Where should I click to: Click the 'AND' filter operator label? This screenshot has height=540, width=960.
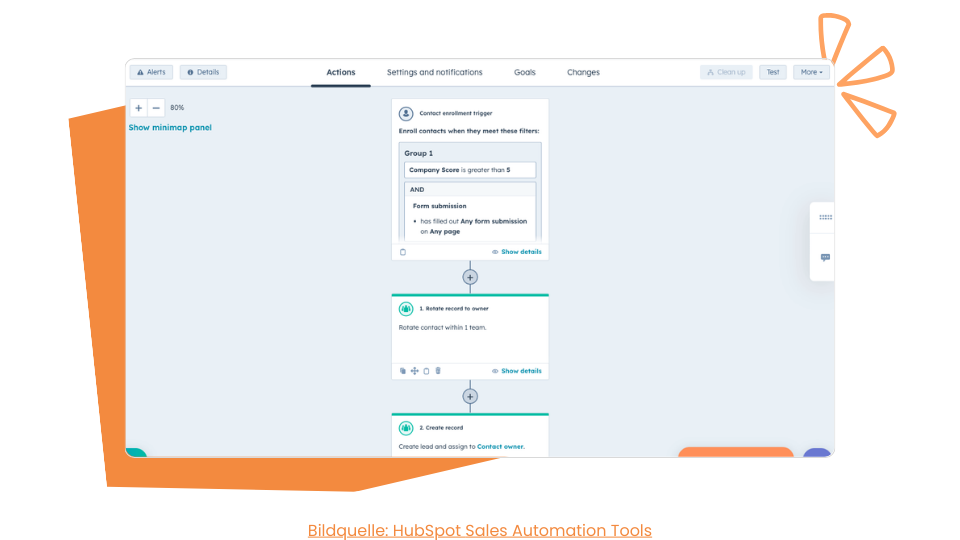(x=417, y=190)
